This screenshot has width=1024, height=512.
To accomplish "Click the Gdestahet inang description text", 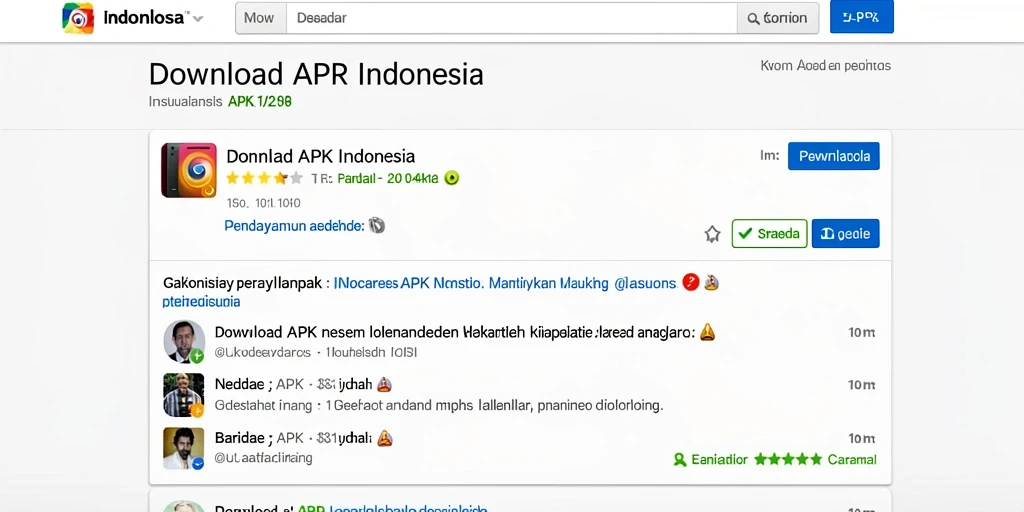I will (x=439, y=406).
